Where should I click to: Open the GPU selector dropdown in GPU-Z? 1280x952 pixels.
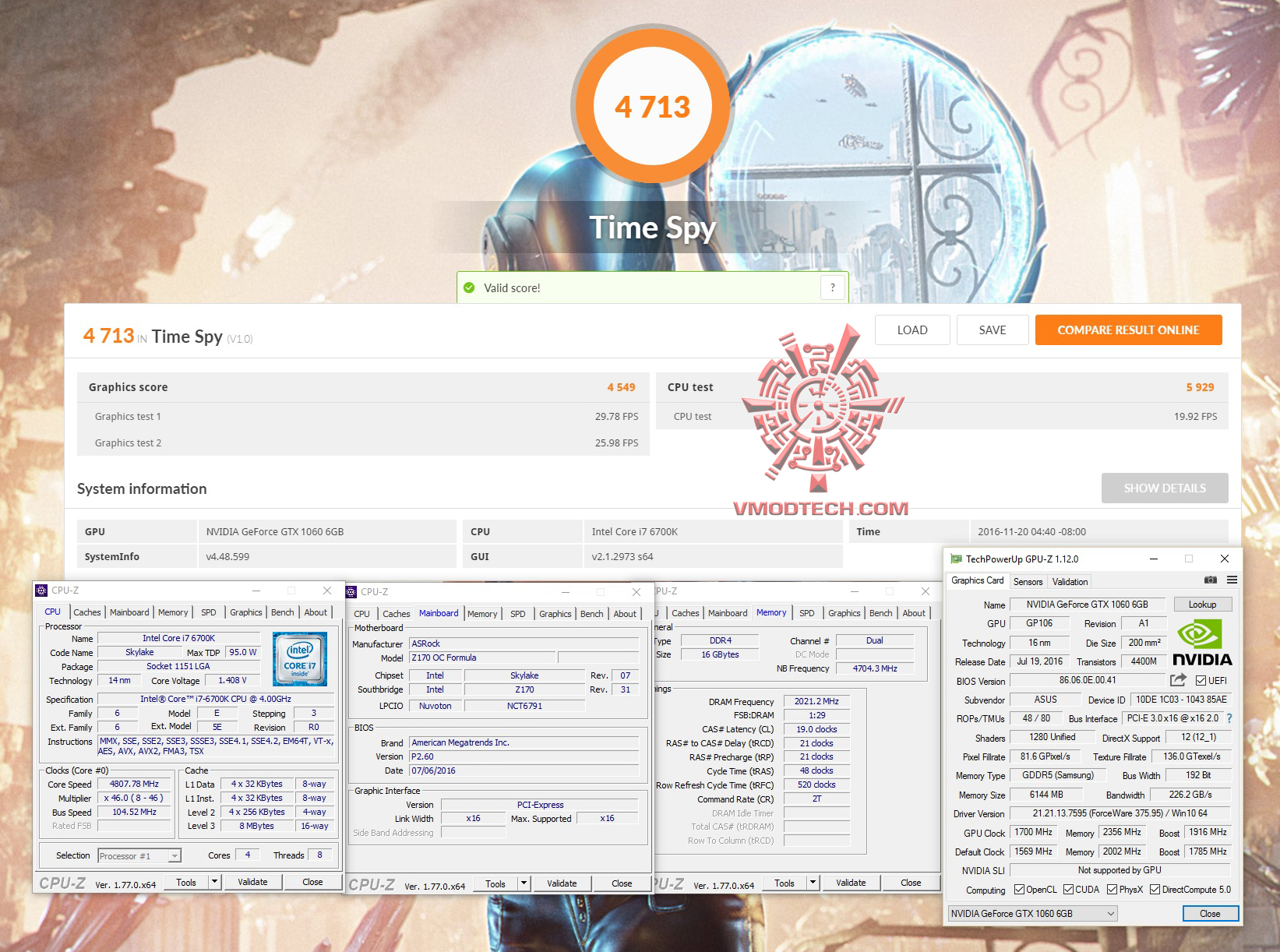point(1033,914)
